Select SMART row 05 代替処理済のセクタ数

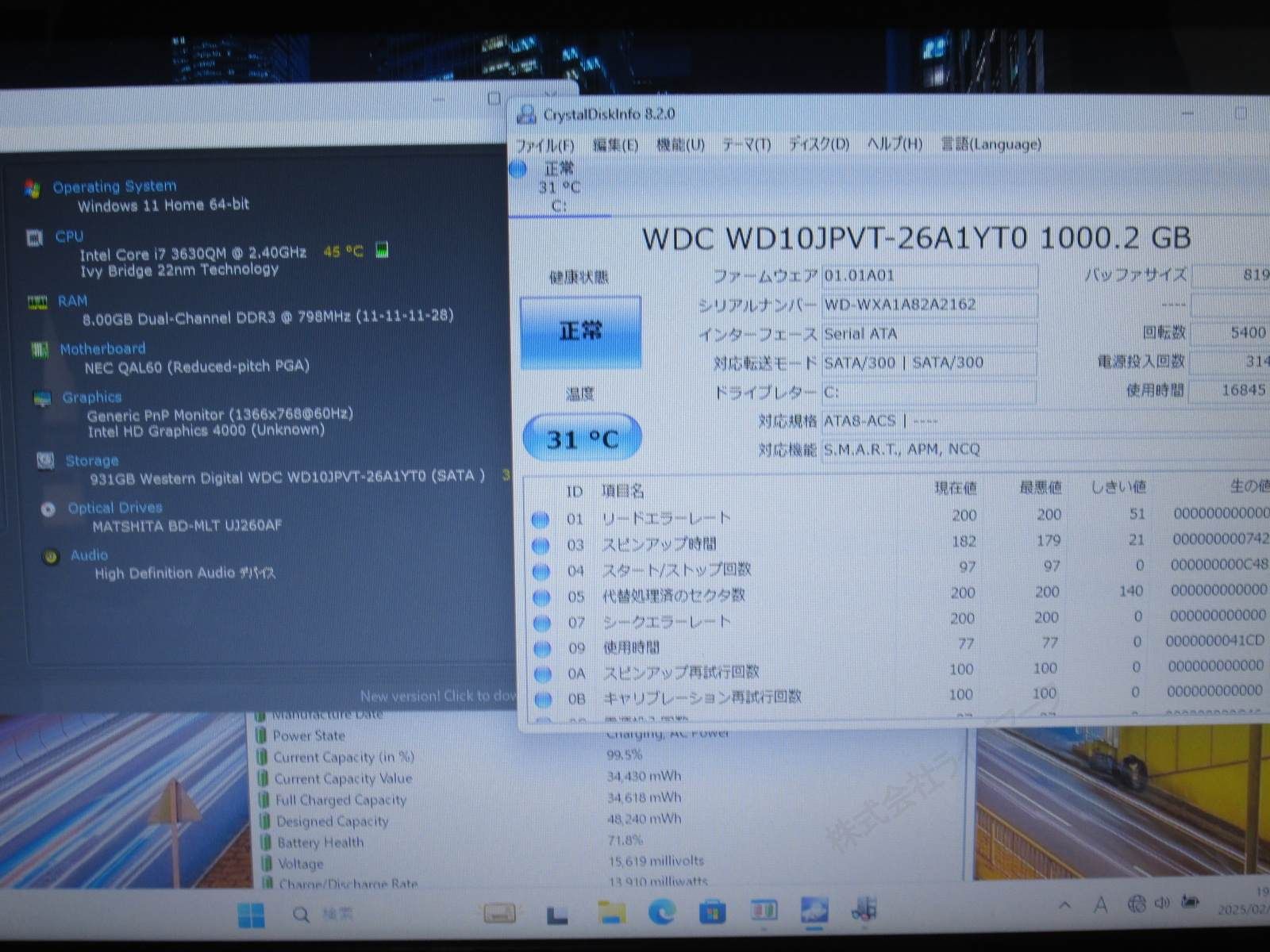click(x=897, y=593)
